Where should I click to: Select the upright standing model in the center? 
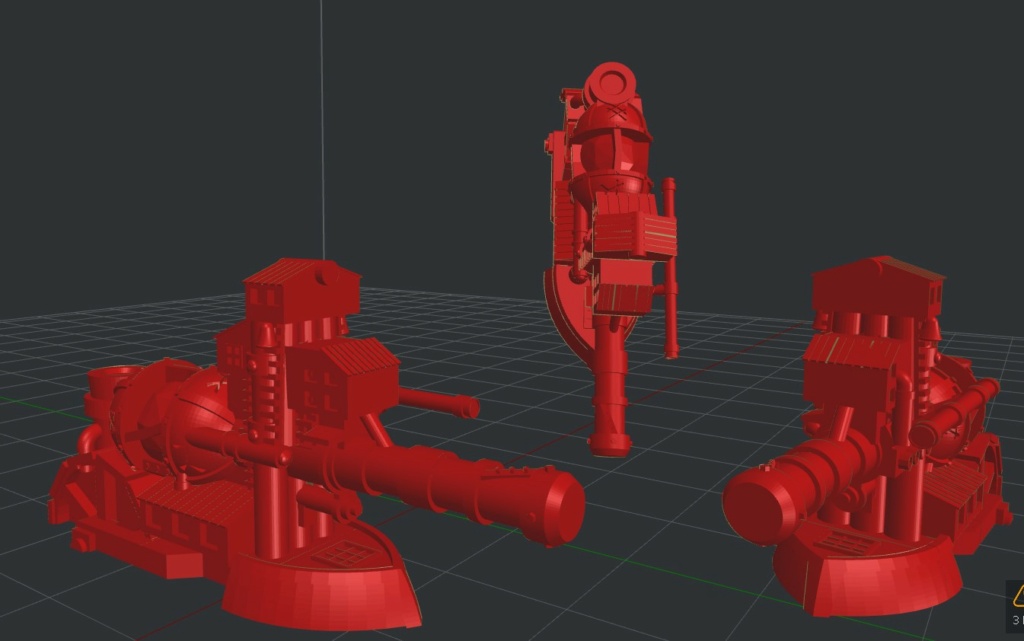(611, 259)
